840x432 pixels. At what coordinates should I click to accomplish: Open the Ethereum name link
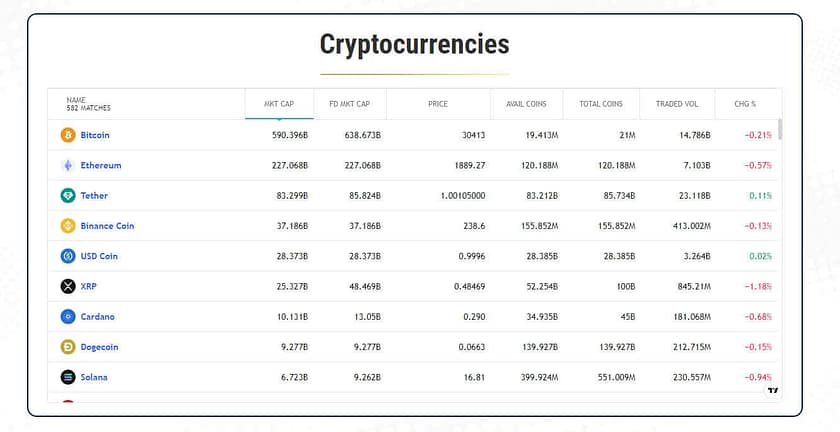point(101,165)
